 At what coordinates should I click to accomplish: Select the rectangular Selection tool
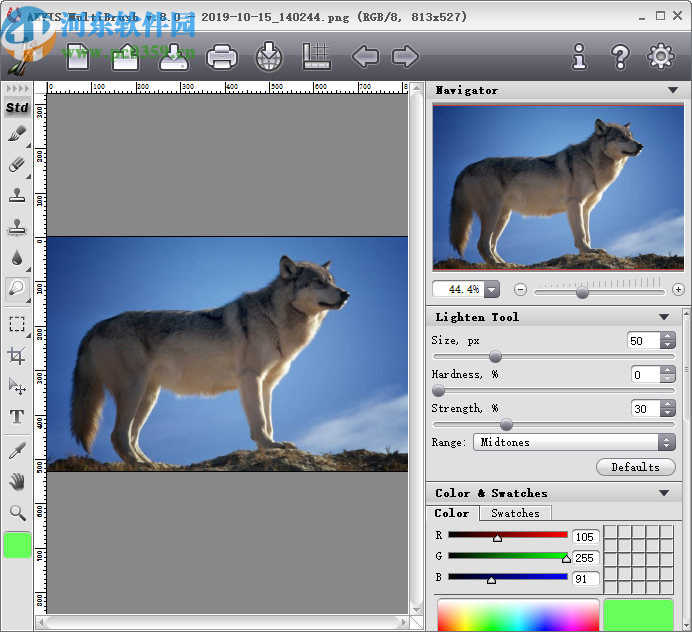pos(17,324)
